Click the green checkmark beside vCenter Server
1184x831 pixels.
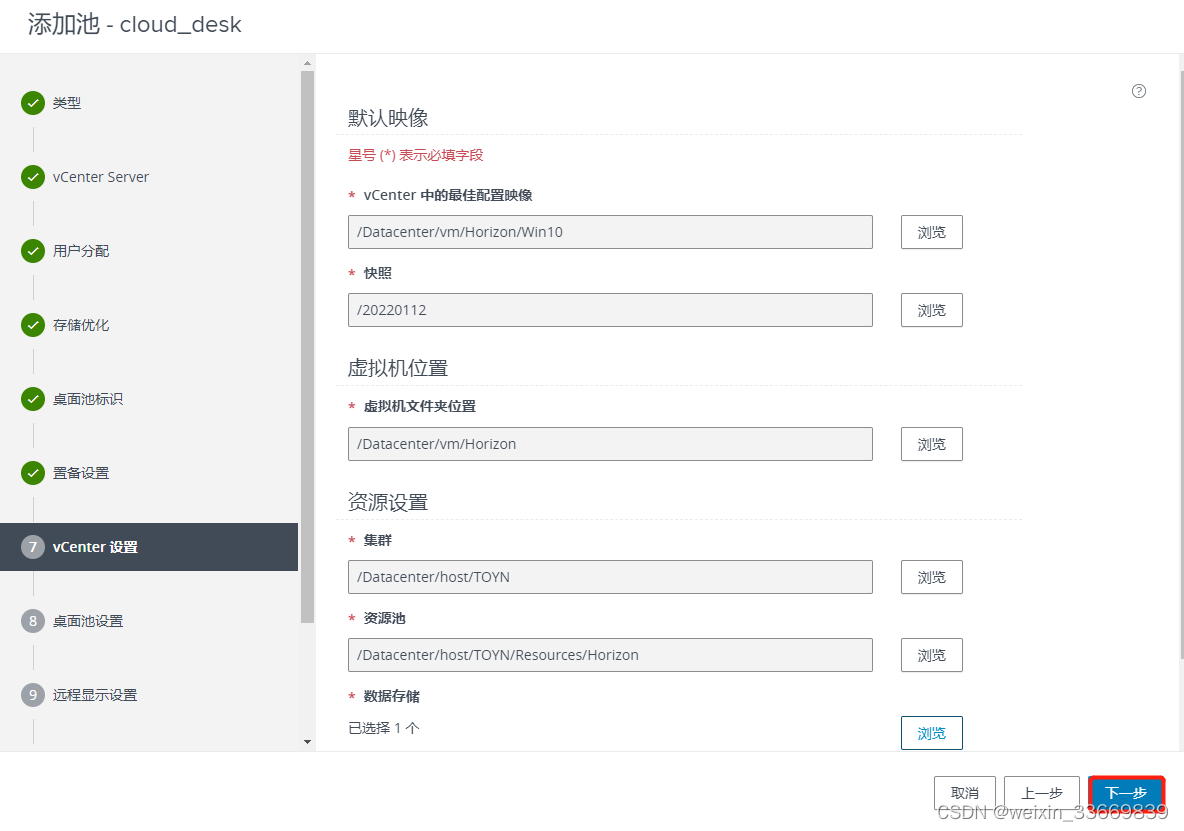[33, 177]
